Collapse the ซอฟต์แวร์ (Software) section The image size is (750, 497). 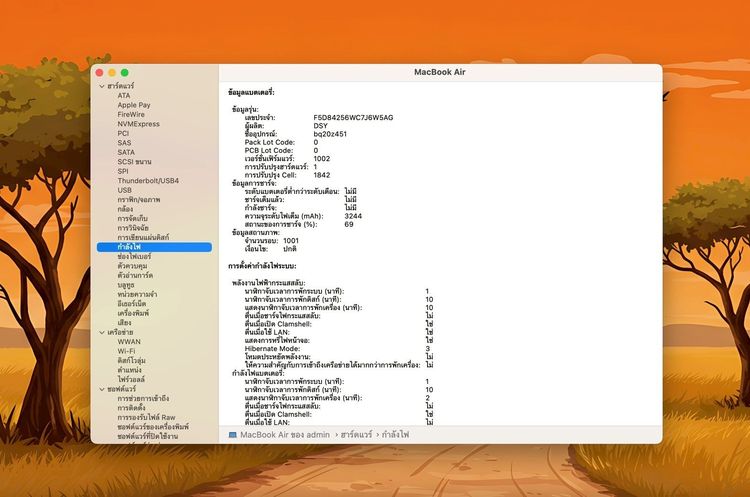(101, 388)
